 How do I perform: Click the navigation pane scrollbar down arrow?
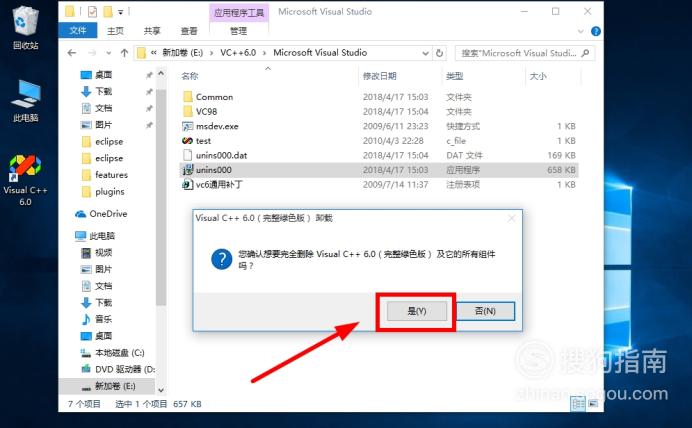[x=161, y=390]
